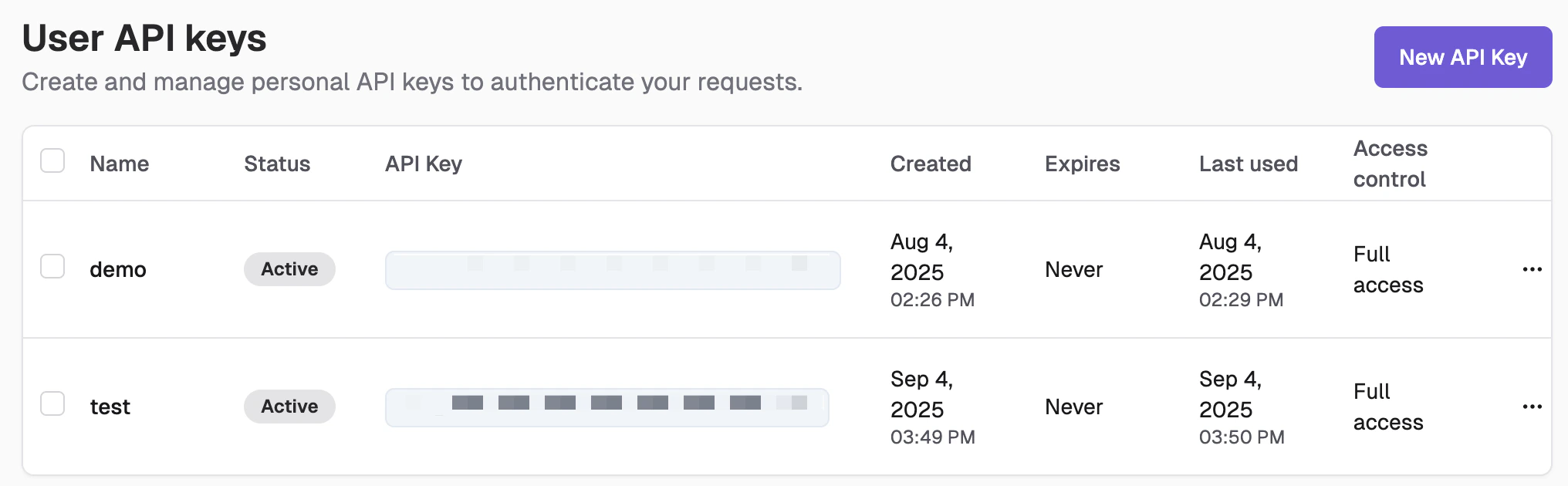Click the Last used column header
The height and width of the screenshot is (486, 1568).
pyautogui.click(x=1249, y=164)
